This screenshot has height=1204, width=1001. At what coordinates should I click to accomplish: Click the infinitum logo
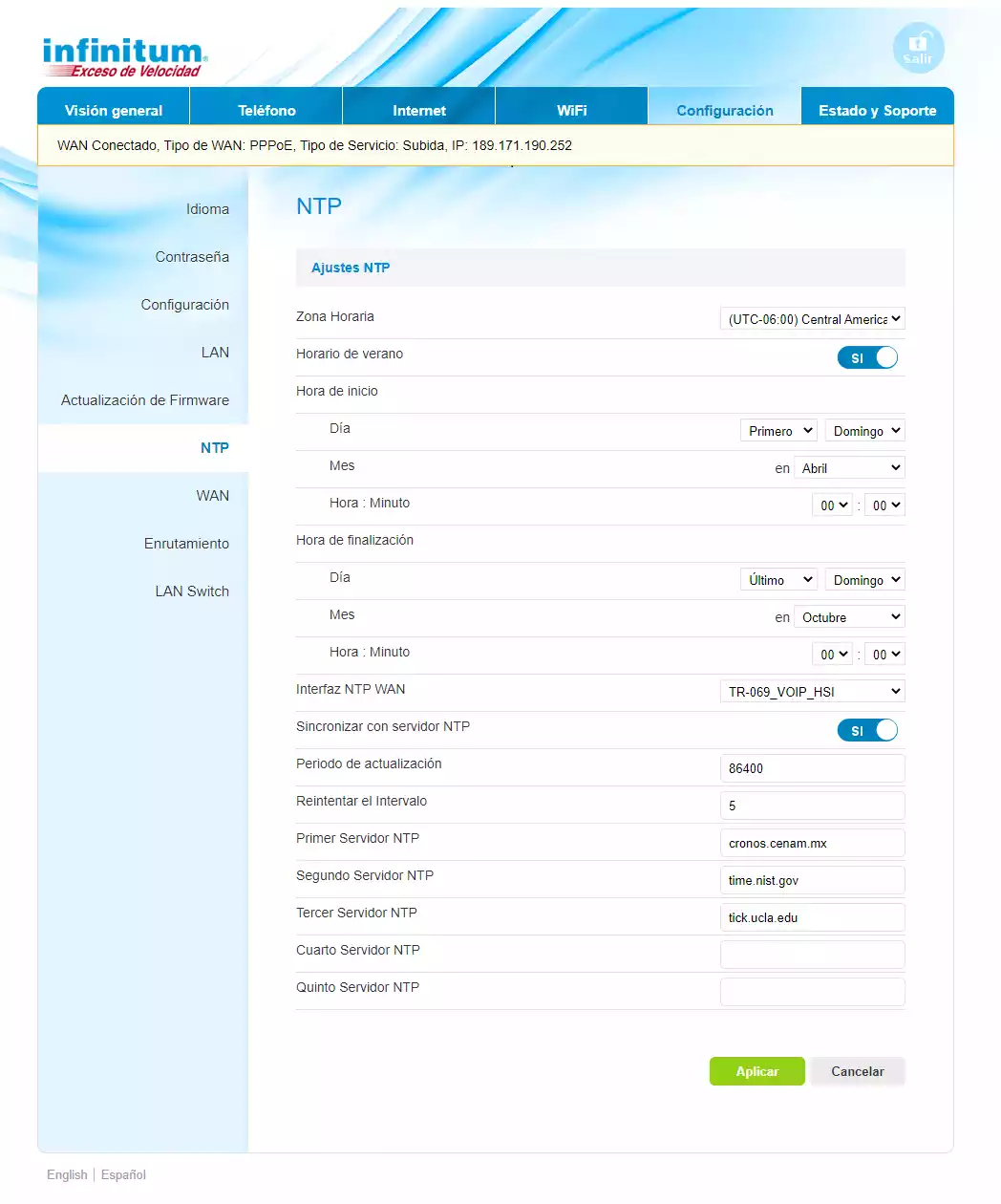tap(124, 57)
